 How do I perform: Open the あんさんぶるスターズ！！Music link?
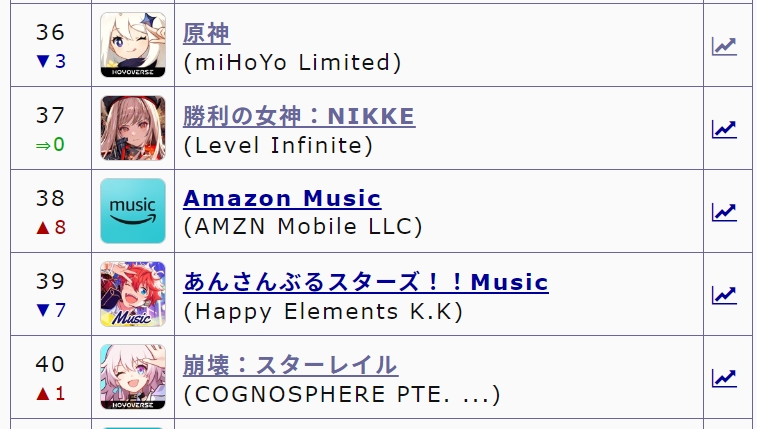pyautogui.click(x=366, y=282)
